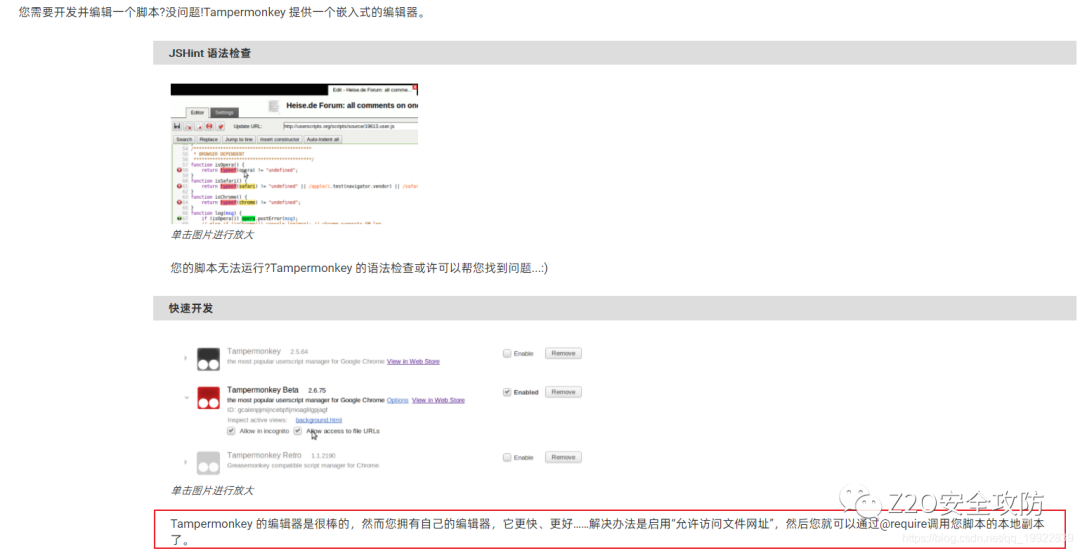1080x551 pixels.
Task: Click the paragraph starting Tampermonkey 的编辑器是很棒的
Action: point(607,531)
